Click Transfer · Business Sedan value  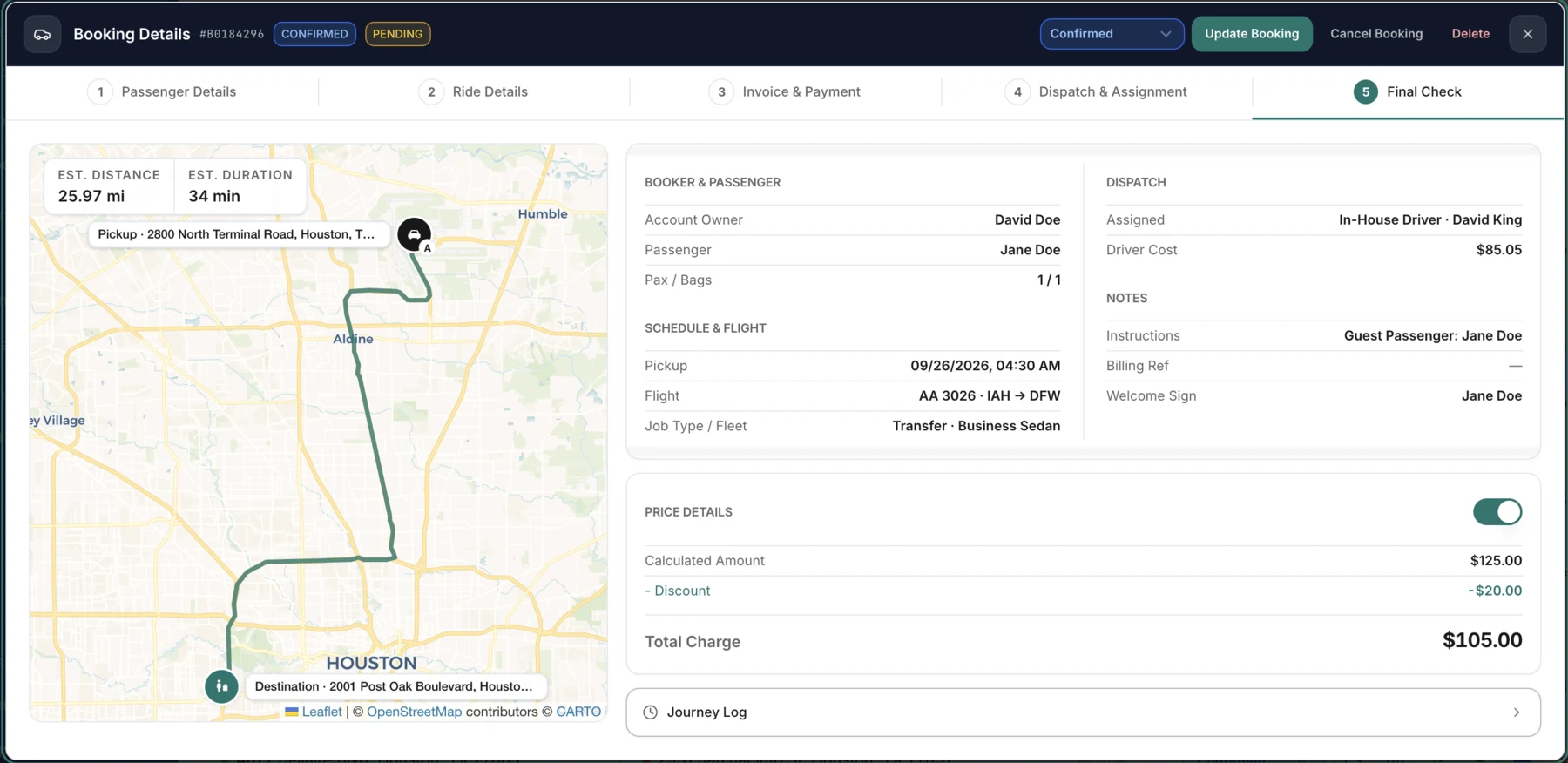click(x=977, y=426)
